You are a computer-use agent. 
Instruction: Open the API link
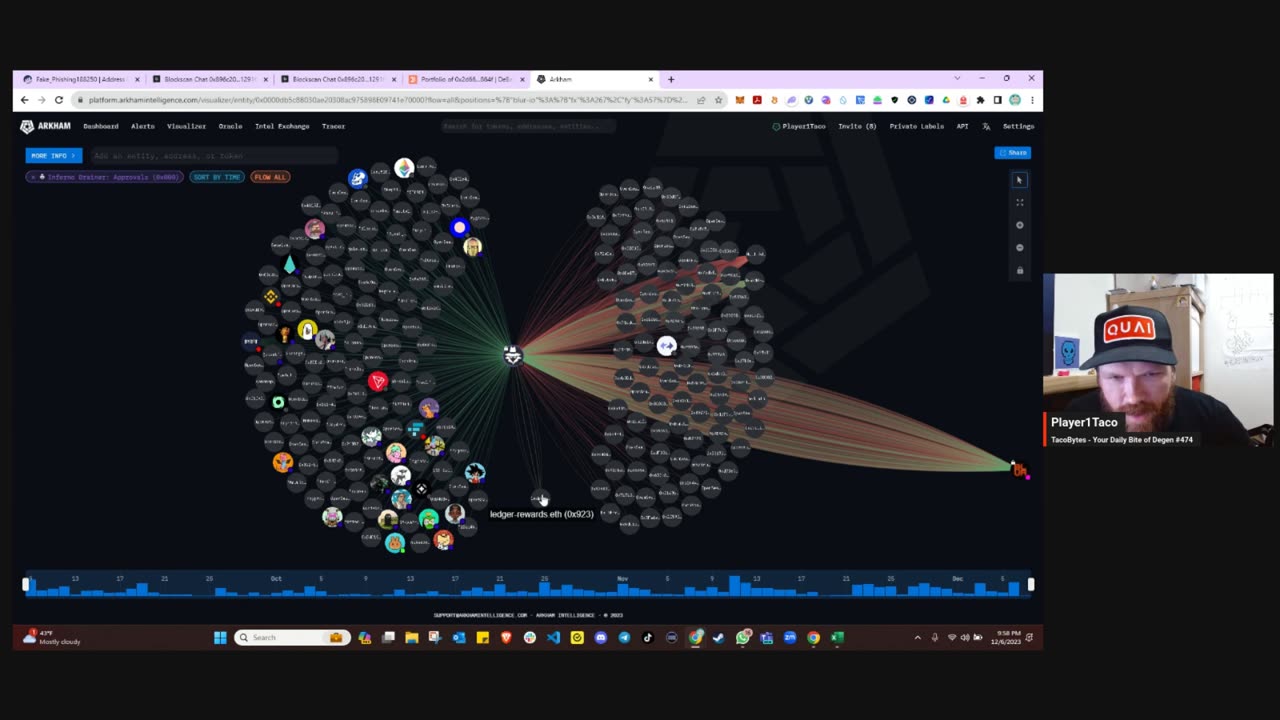[x=962, y=126]
